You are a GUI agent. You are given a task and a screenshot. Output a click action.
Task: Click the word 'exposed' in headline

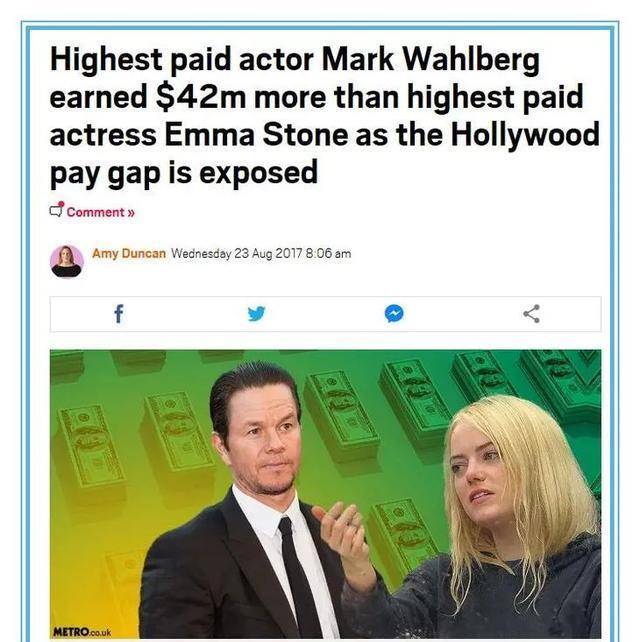[258, 174]
